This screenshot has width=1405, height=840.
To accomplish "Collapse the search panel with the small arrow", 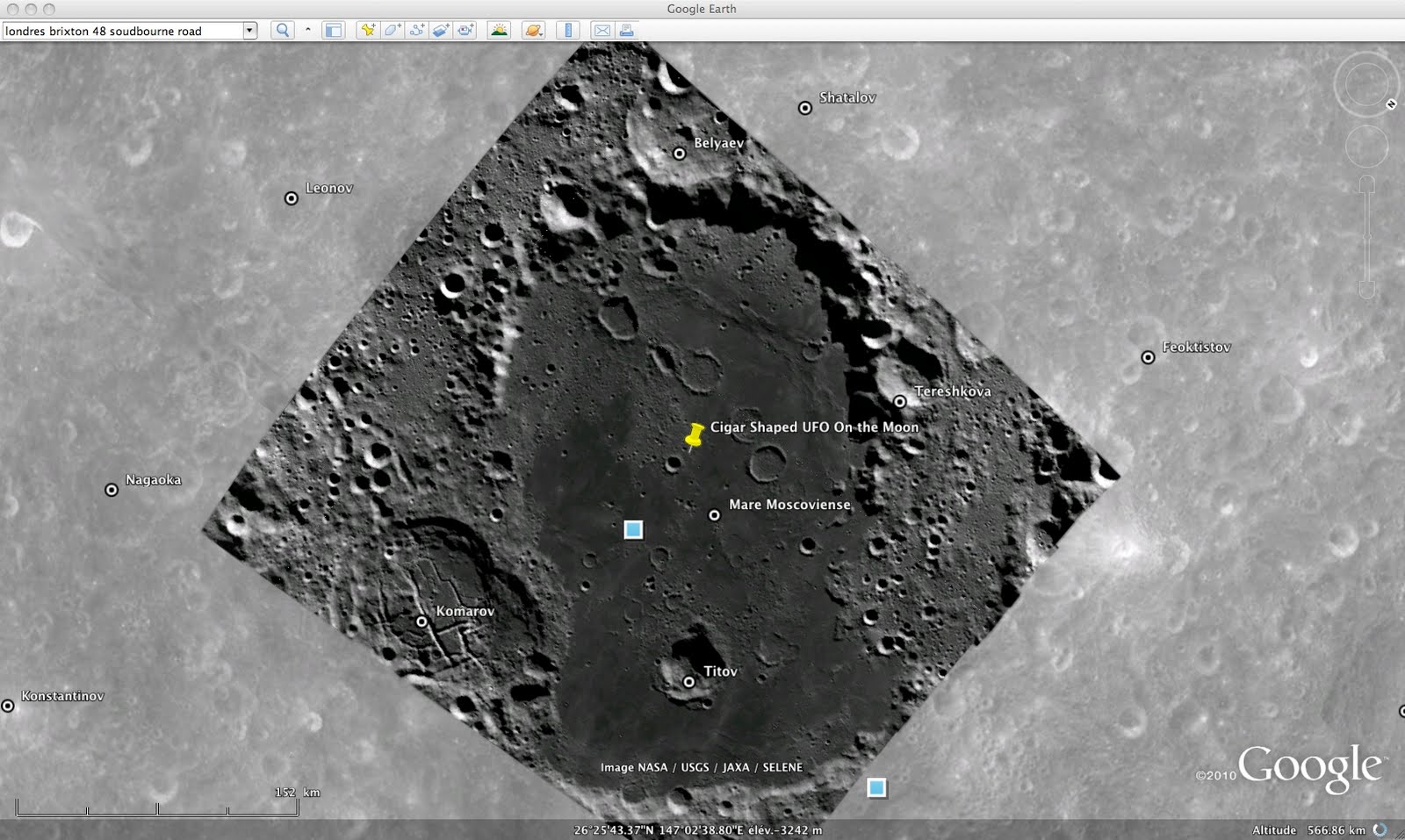I will point(308,30).
